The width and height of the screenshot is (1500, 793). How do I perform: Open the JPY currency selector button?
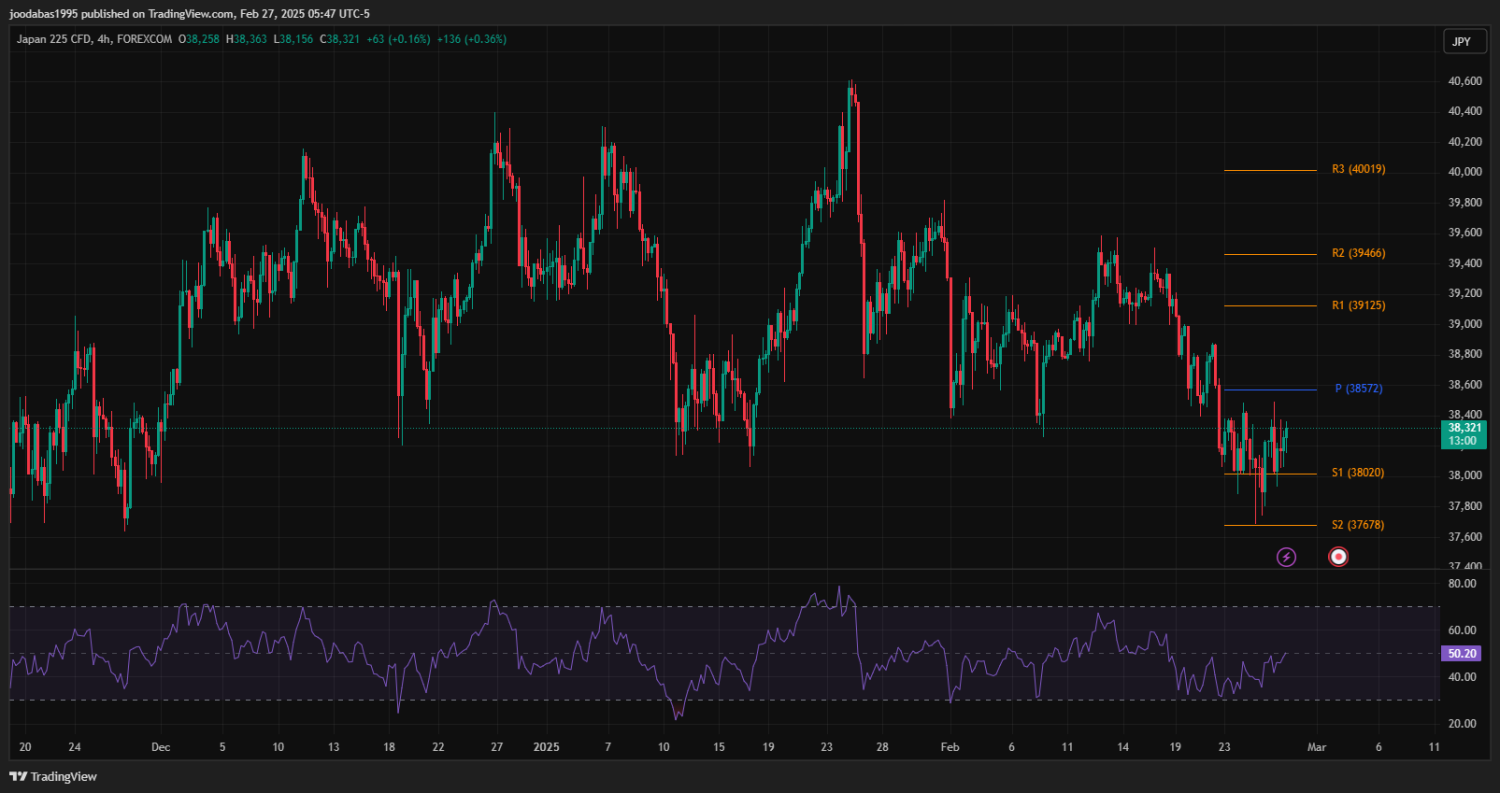click(1462, 41)
